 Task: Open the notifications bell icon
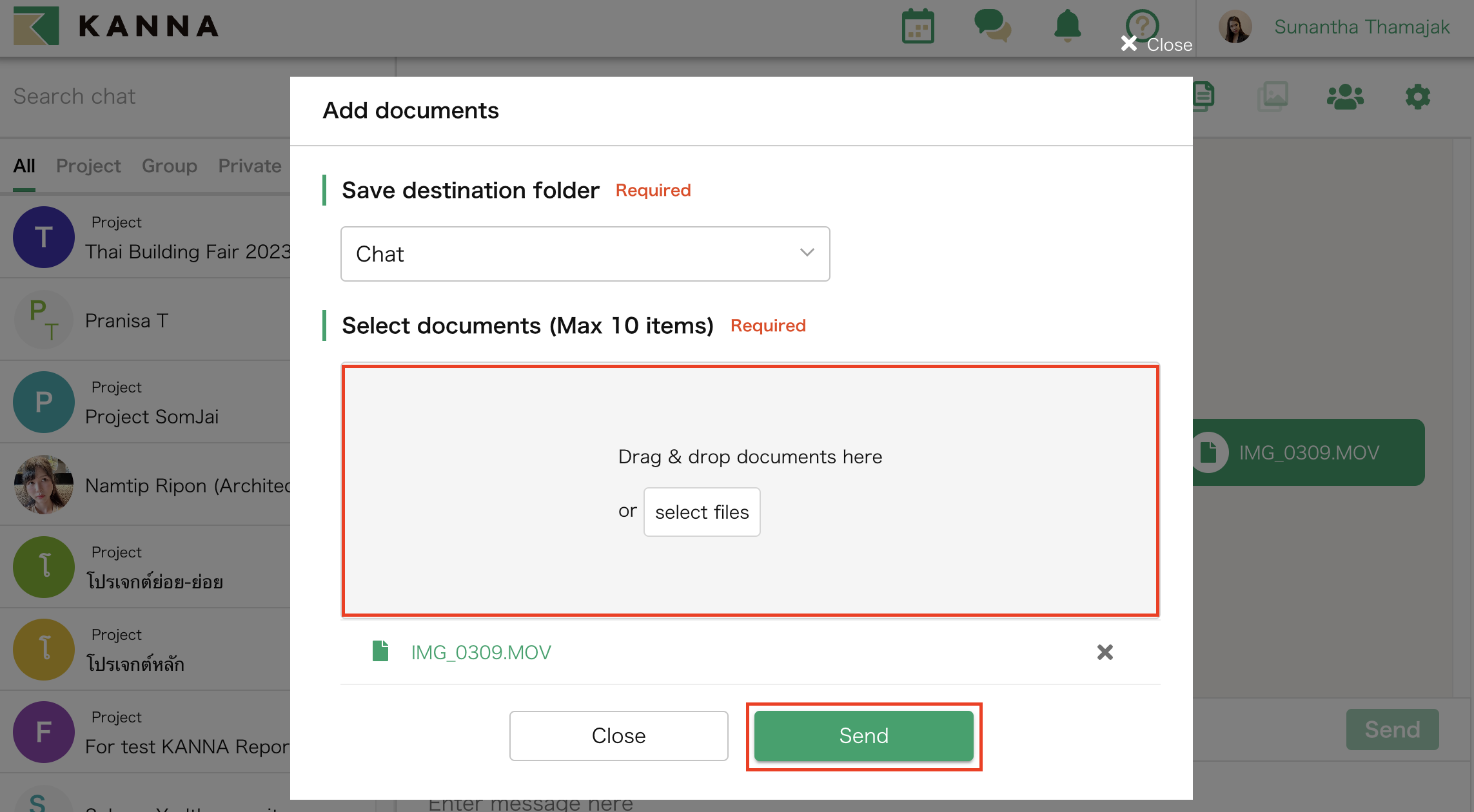tap(1066, 26)
